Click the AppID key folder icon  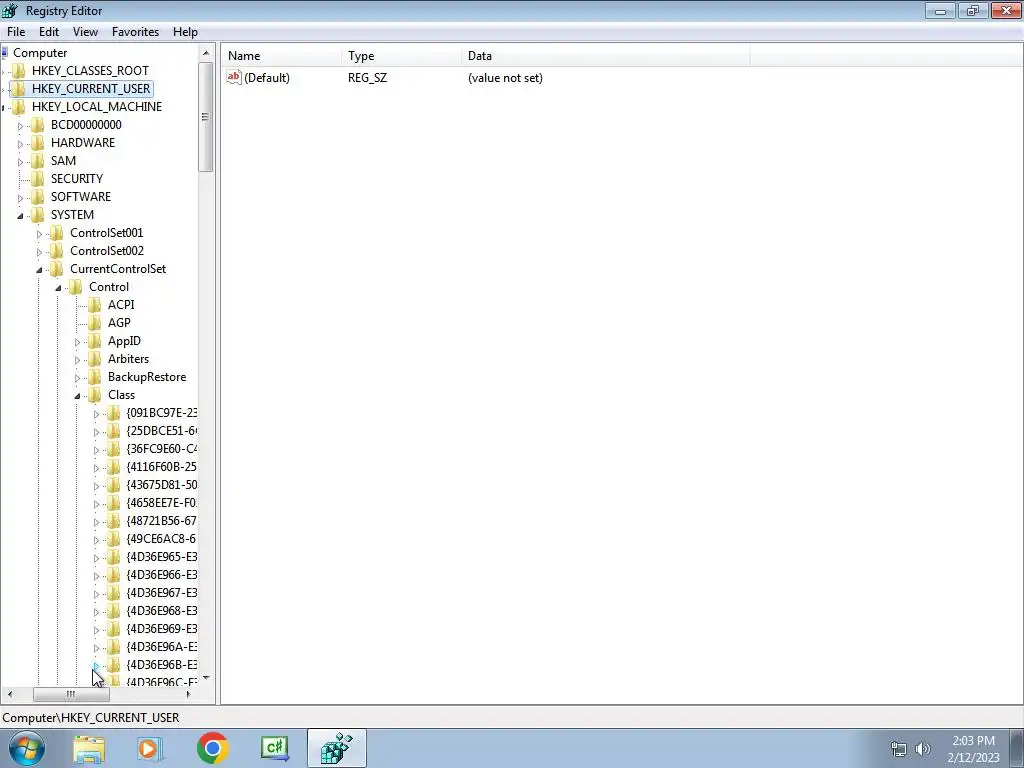pos(95,341)
